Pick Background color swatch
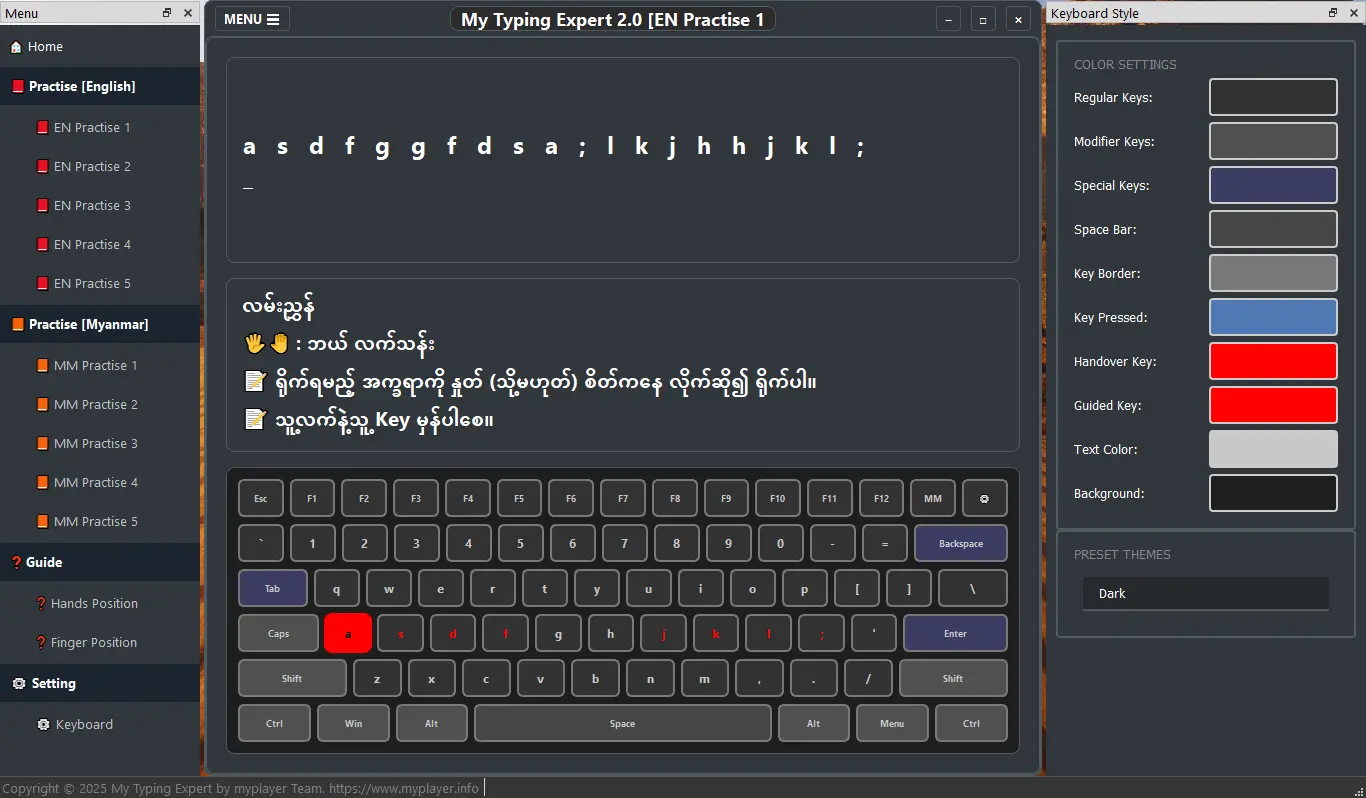Image resolution: width=1366 pixels, height=798 pixels. click(x=1273, y=493)
